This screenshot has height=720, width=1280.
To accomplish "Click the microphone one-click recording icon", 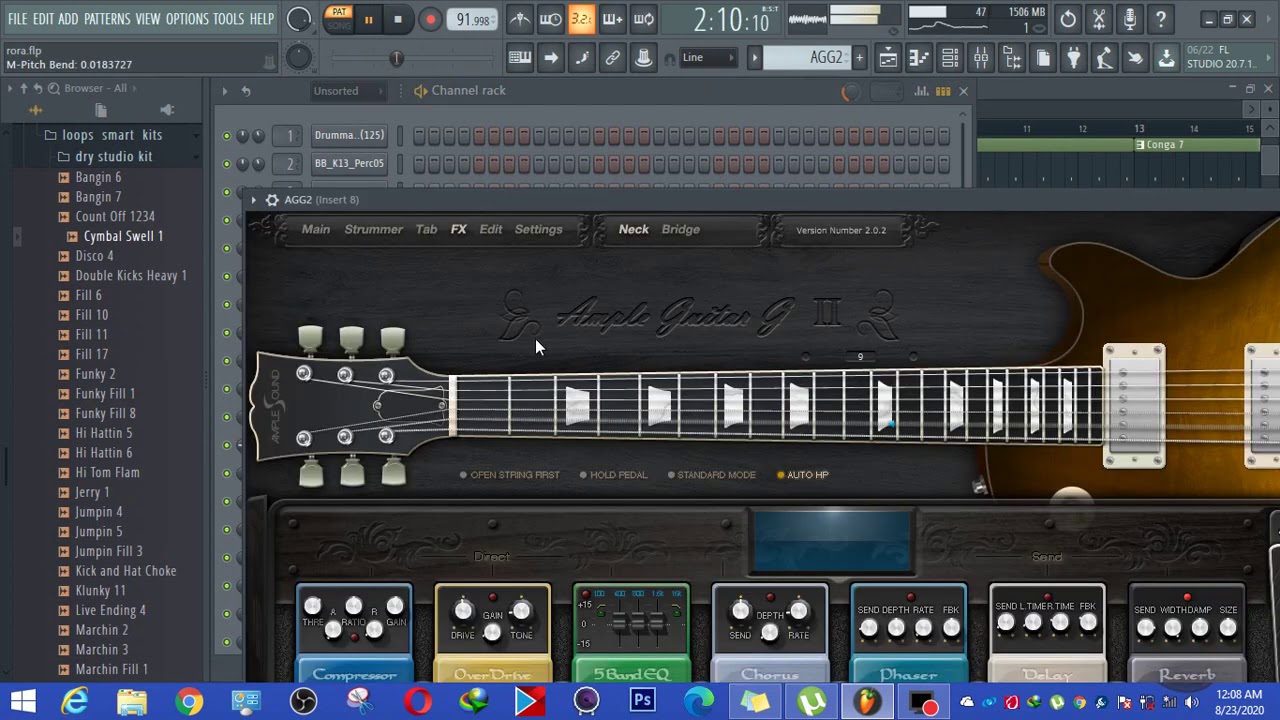I will pos(1130,19).
